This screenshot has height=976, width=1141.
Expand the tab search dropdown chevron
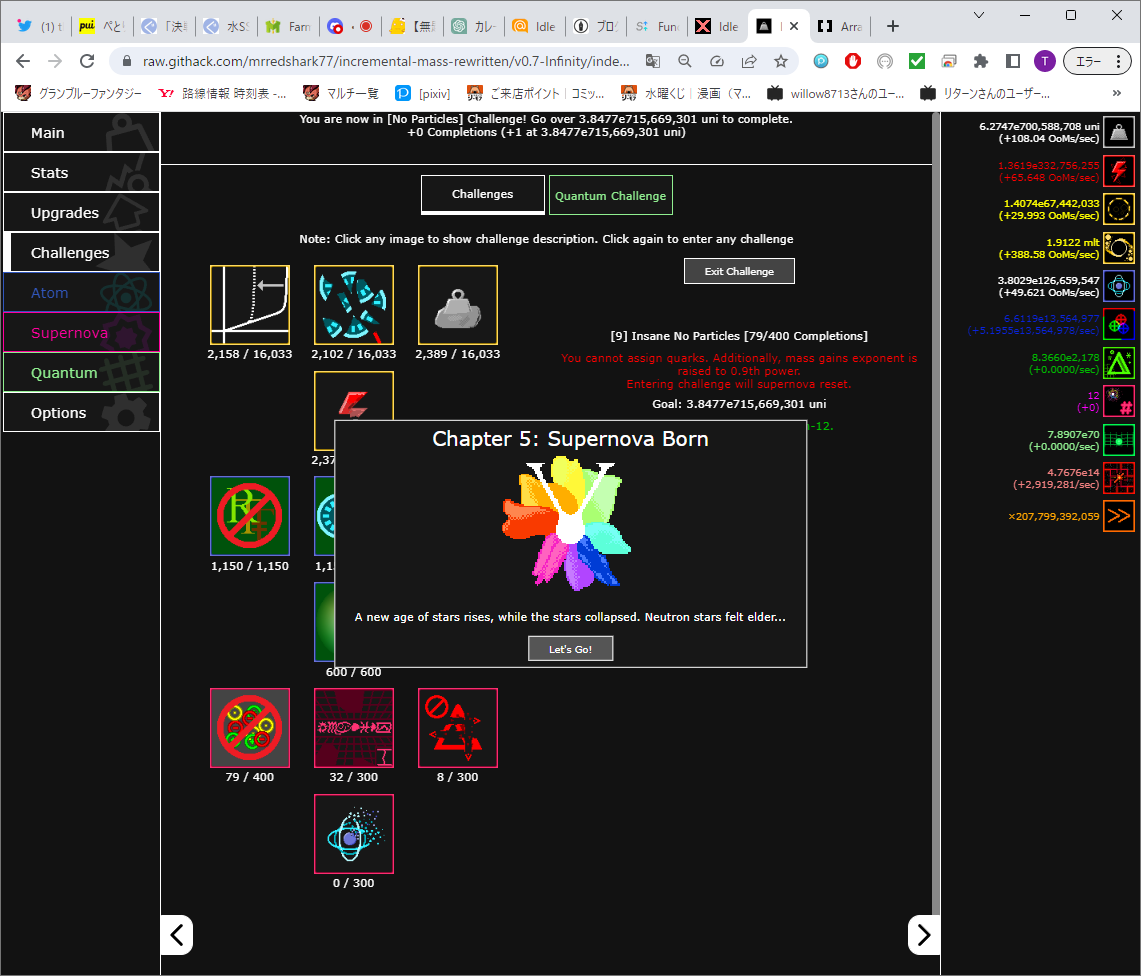point(979,15)
